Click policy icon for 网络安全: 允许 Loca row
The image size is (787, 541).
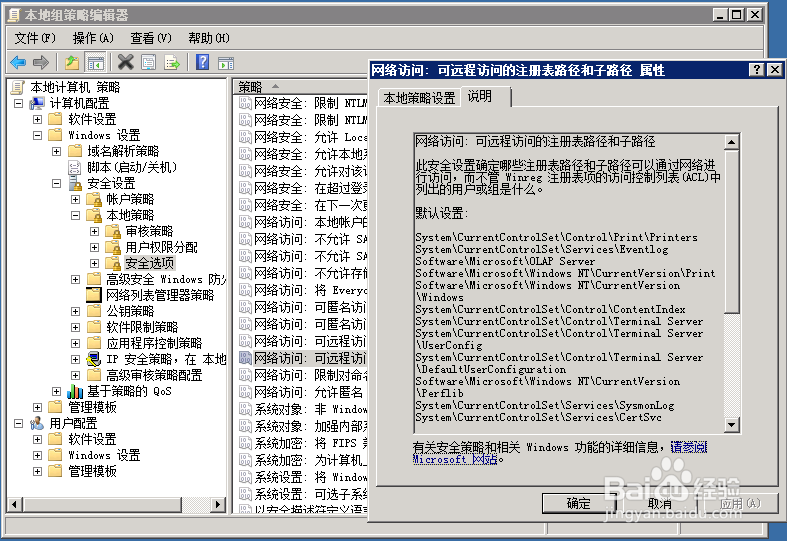pos(245,137)
